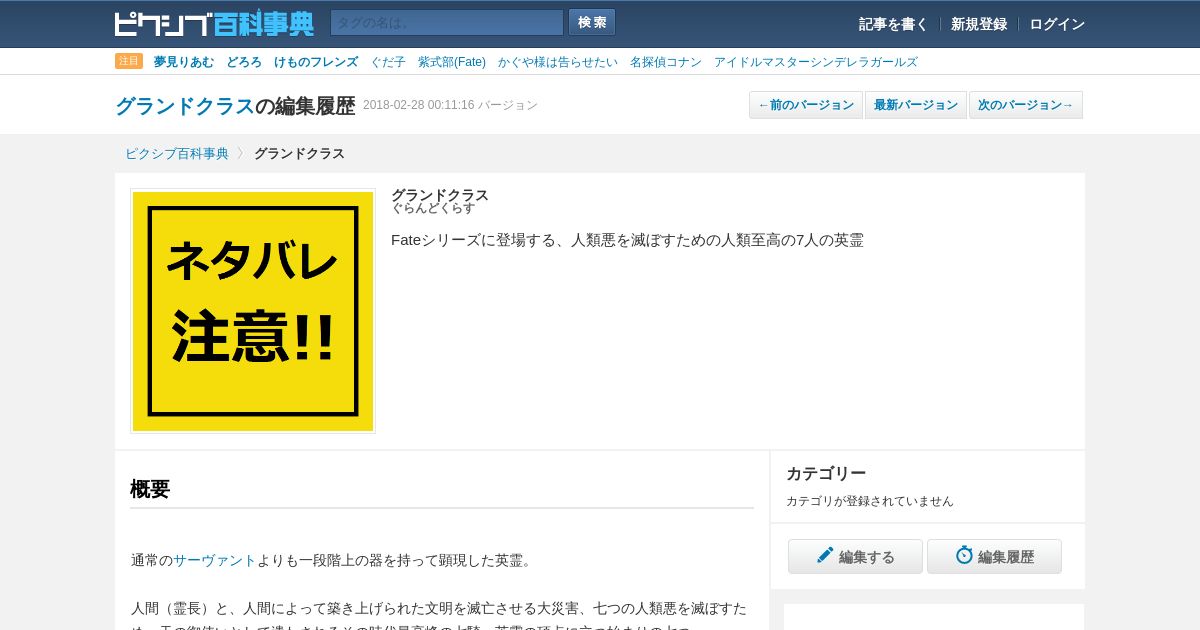This screenshot has width=1200, height=630.
Task: Open グランドクラス title link in heading
Action: coord(185,106)
